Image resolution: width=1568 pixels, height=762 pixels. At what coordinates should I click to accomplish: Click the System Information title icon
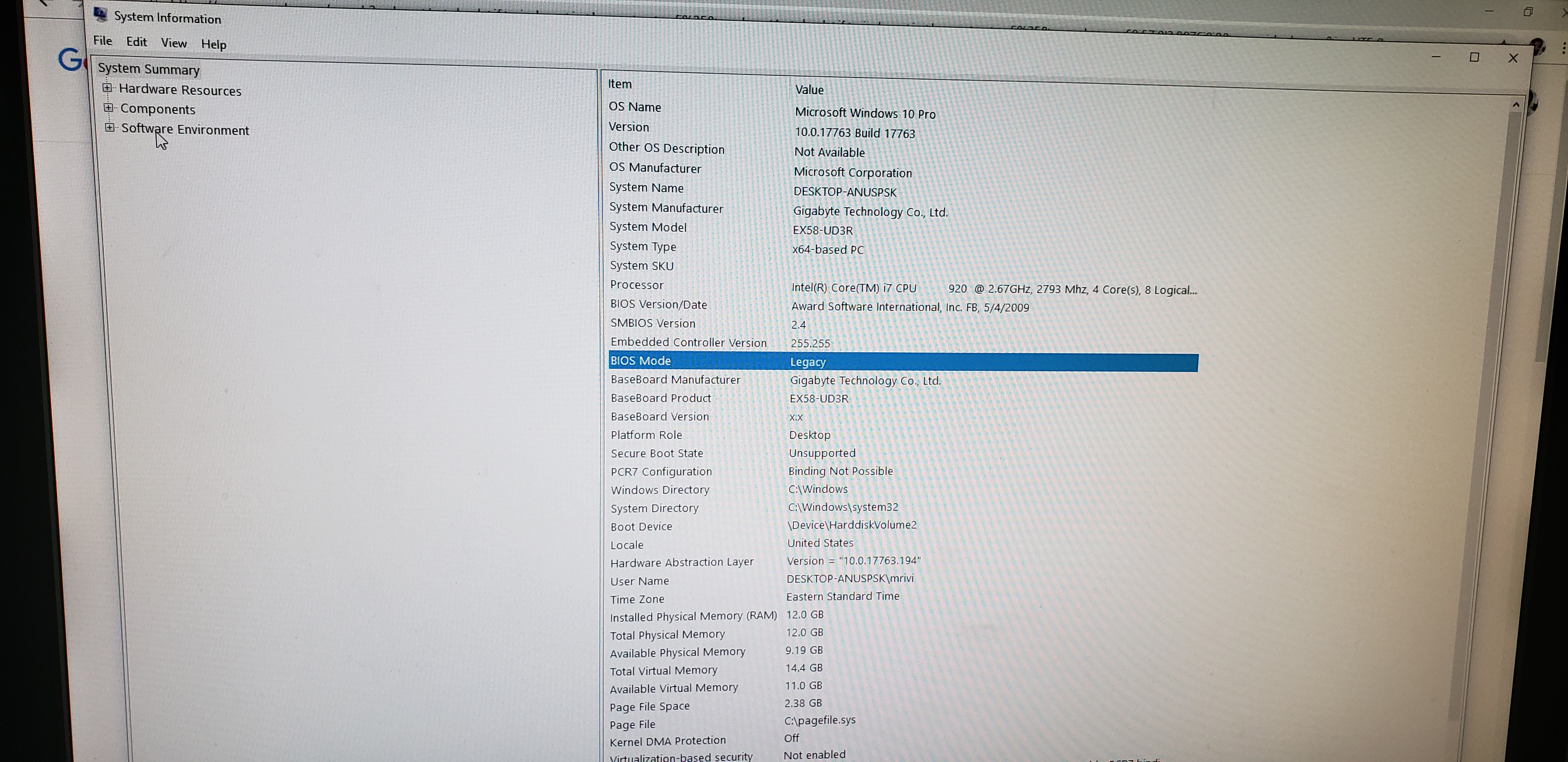coord(101,15)
